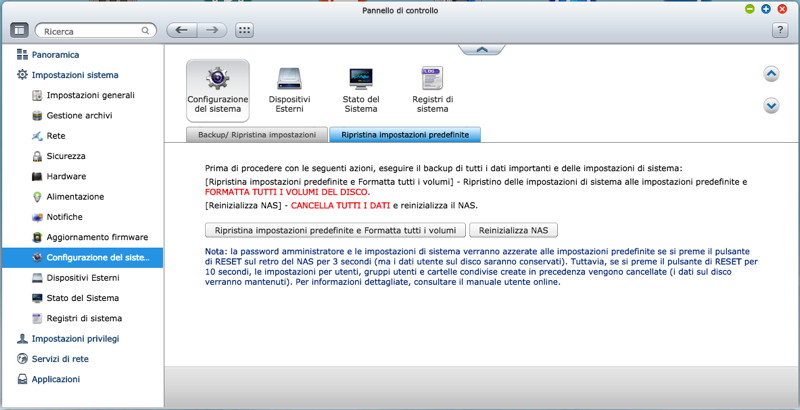Expand Impostazioni privilegi section
This screenshot has height=410, width=800.
pyautogui.click(x=75, y=338)
